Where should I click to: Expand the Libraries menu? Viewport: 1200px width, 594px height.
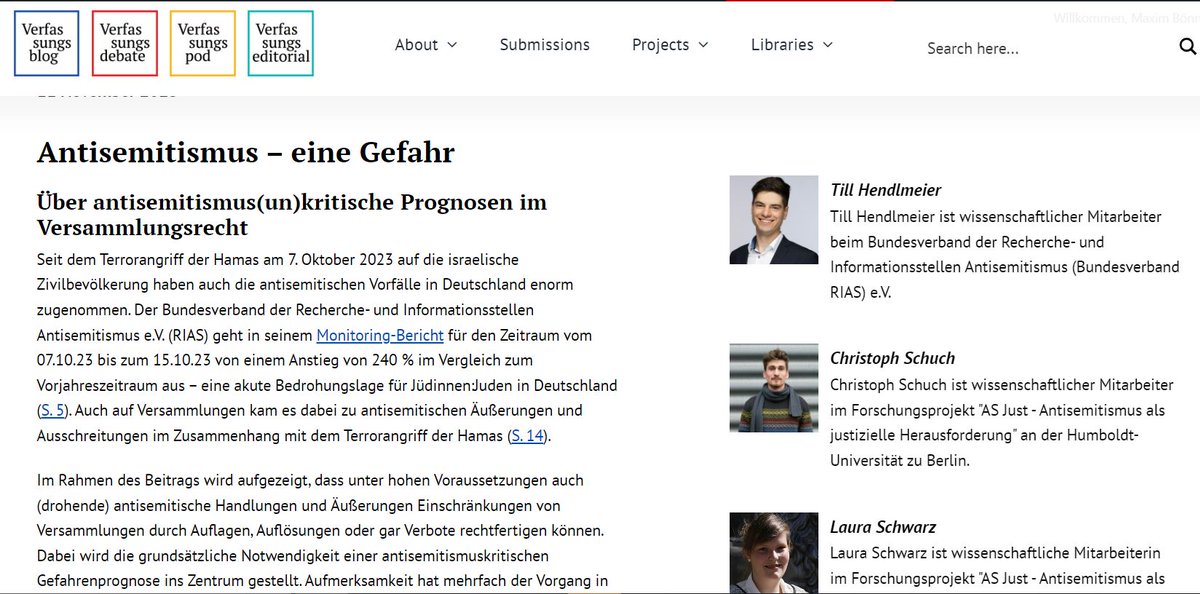click(x=792, y=44)
